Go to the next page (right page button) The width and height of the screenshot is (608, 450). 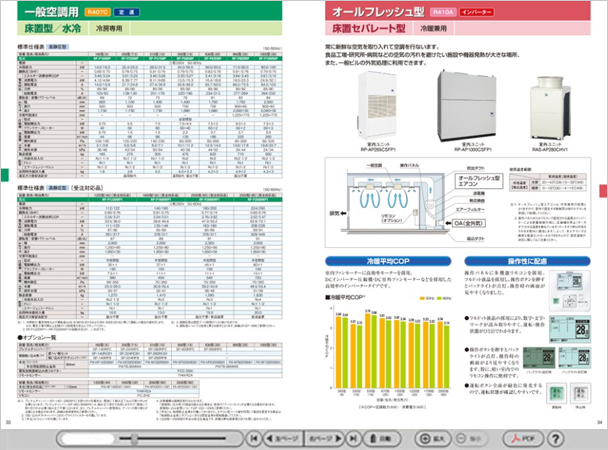(x=325, y=438)
